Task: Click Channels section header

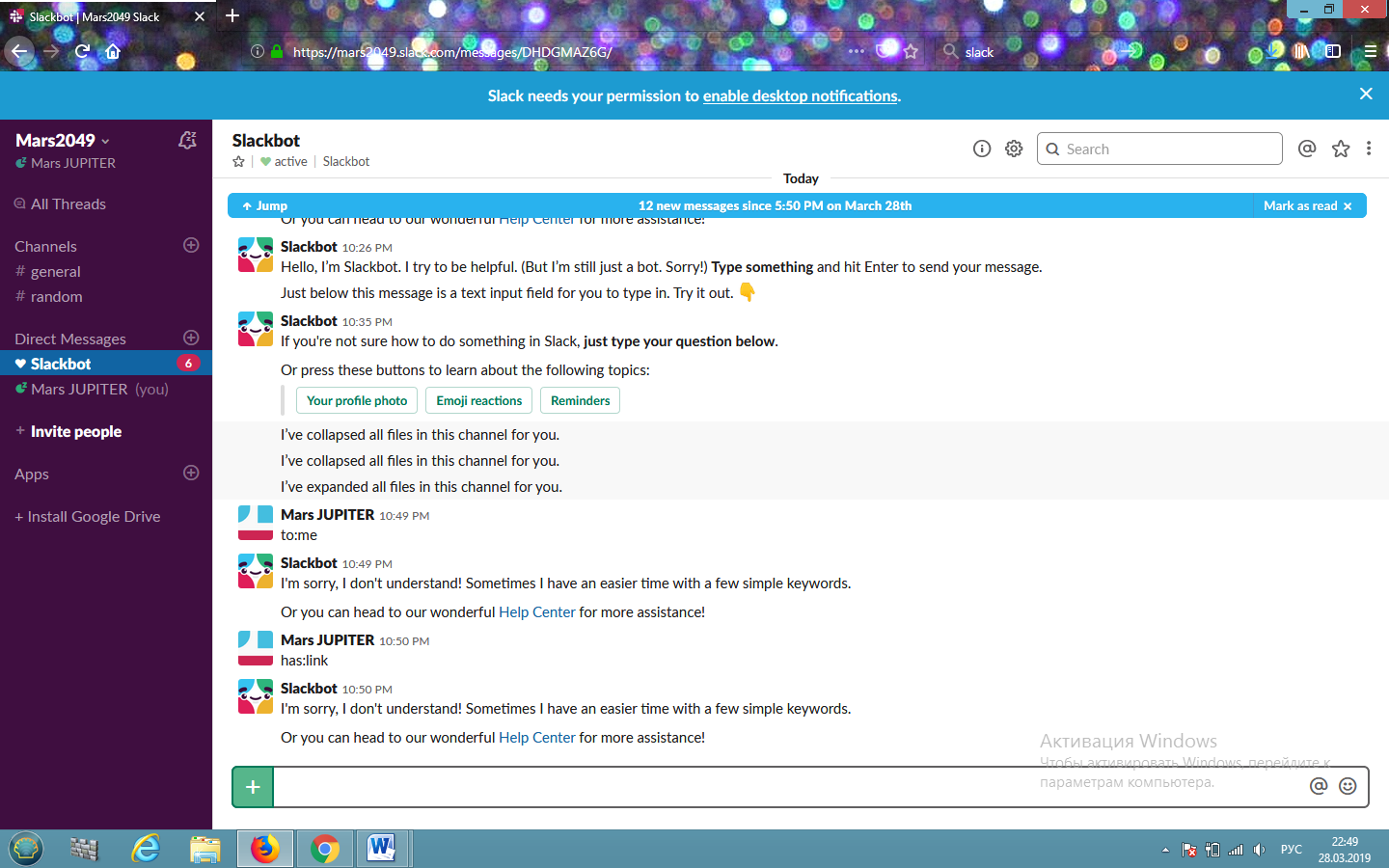Action: (45, 247)
